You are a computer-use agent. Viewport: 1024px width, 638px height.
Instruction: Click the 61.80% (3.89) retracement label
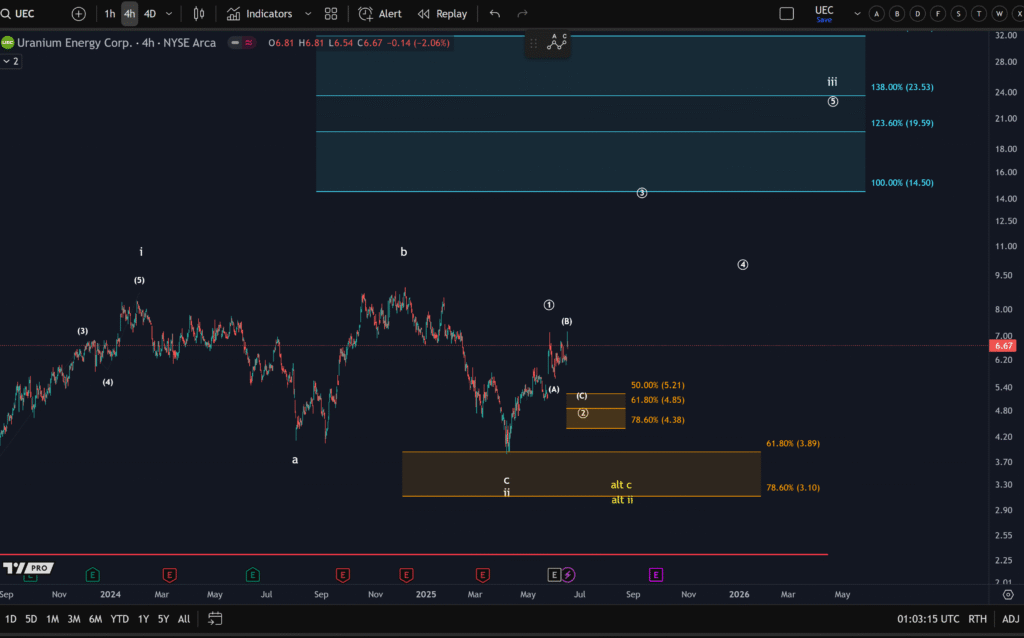(793, 443)
